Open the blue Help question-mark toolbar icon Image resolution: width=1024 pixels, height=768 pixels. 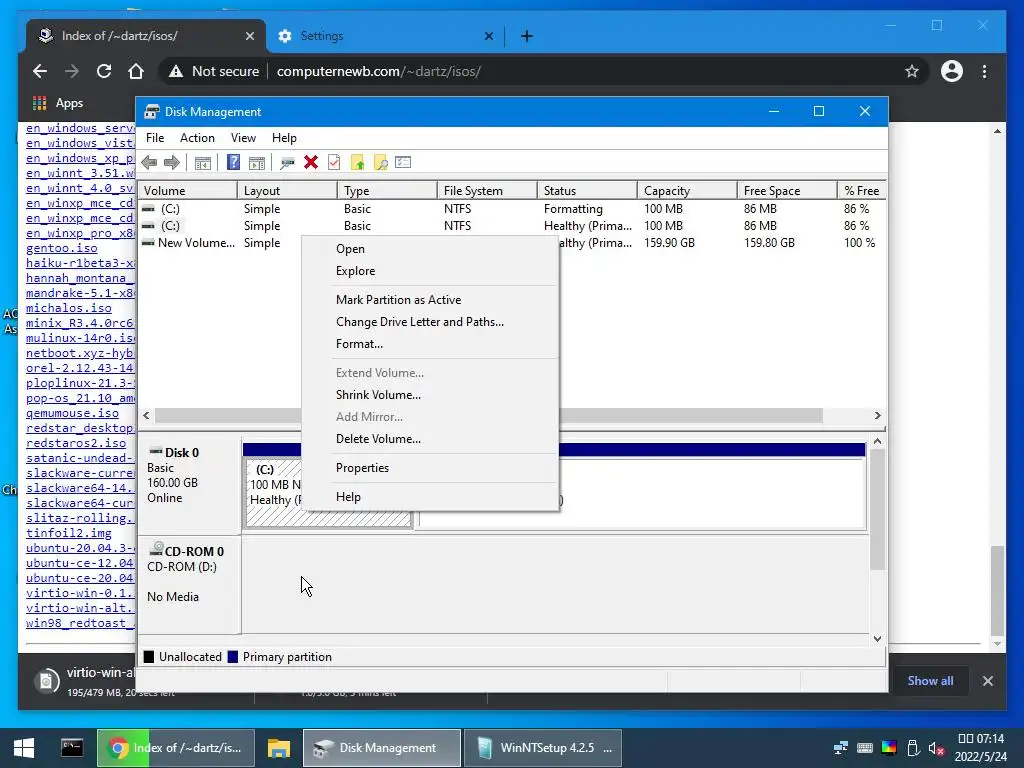[233, 163]
